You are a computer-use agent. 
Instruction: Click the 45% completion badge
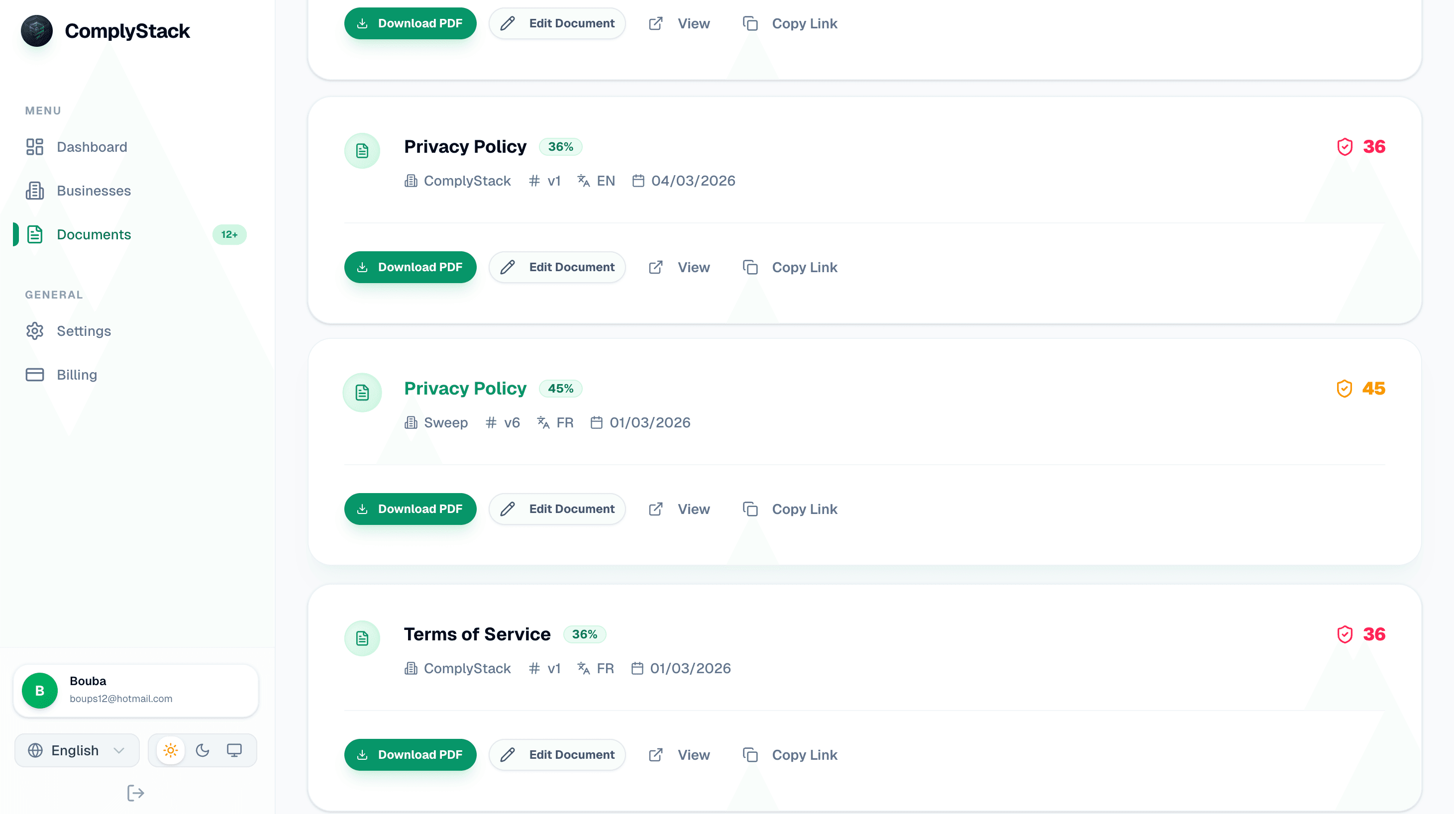(x=561, y=389)
